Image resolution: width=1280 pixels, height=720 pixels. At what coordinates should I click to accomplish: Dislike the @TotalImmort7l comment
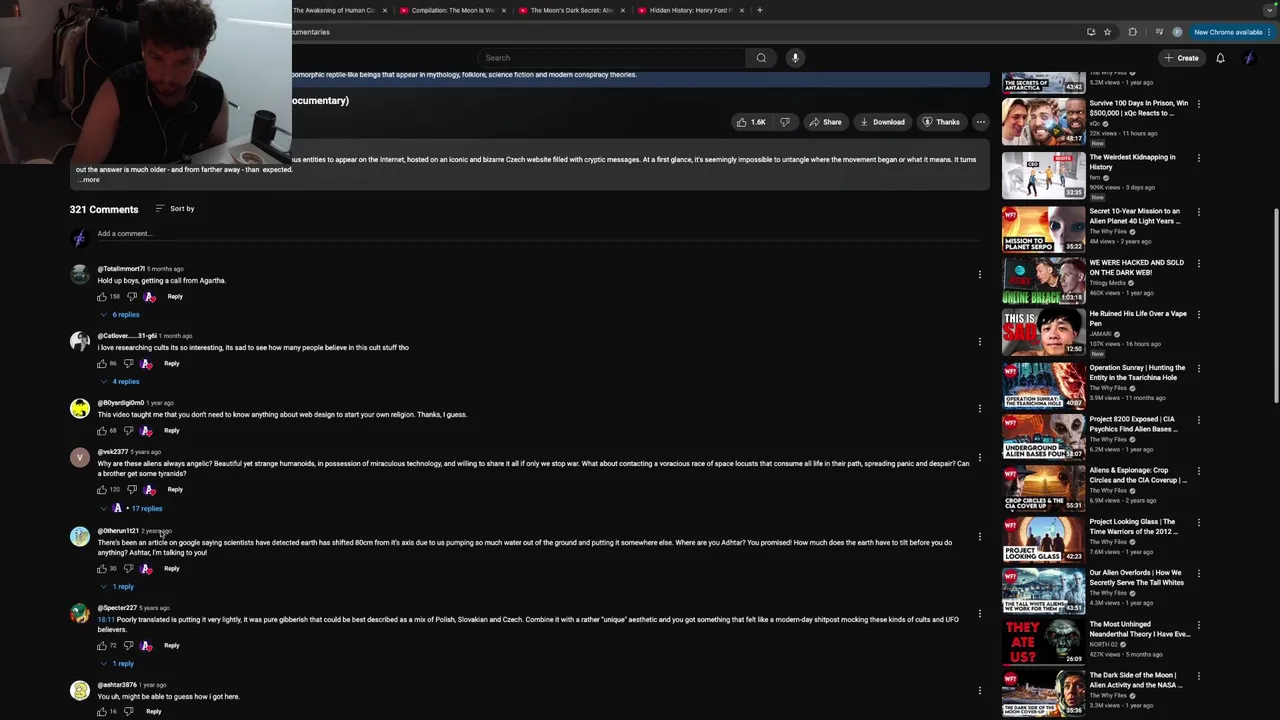(x=131, y=297)
